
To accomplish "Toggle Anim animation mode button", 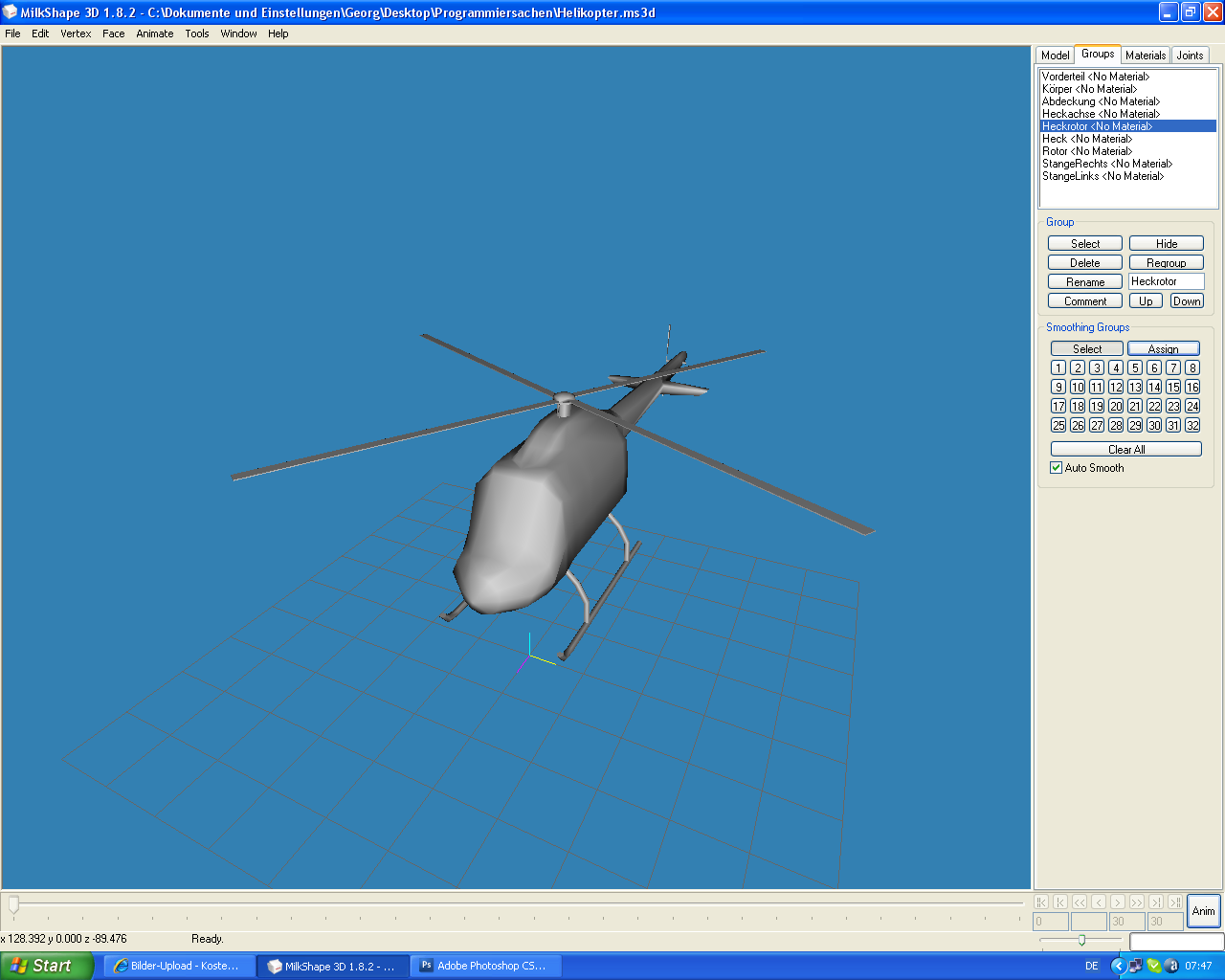I will (1203, 911).
